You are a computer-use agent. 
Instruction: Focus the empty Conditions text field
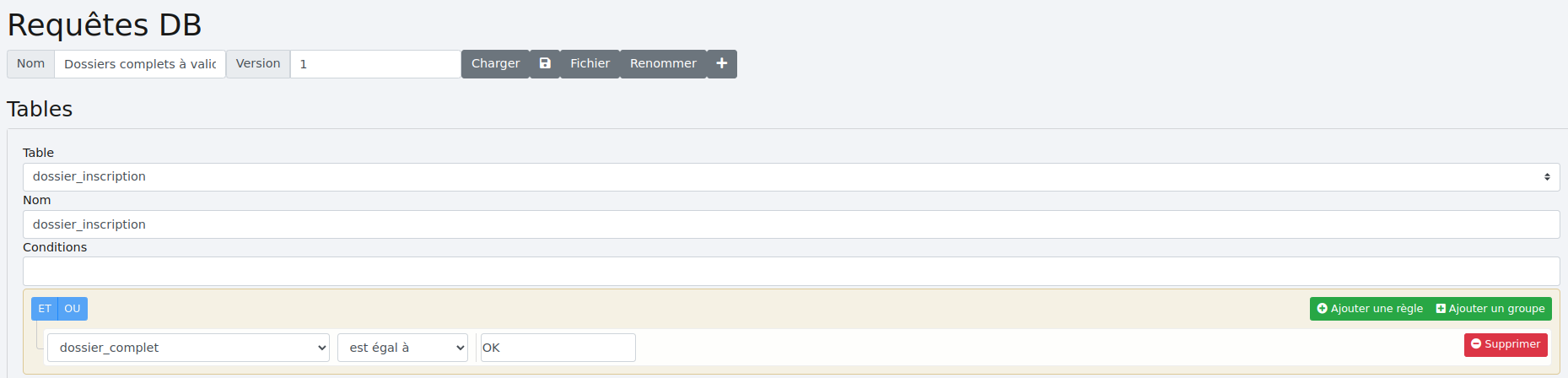(790, 272)
